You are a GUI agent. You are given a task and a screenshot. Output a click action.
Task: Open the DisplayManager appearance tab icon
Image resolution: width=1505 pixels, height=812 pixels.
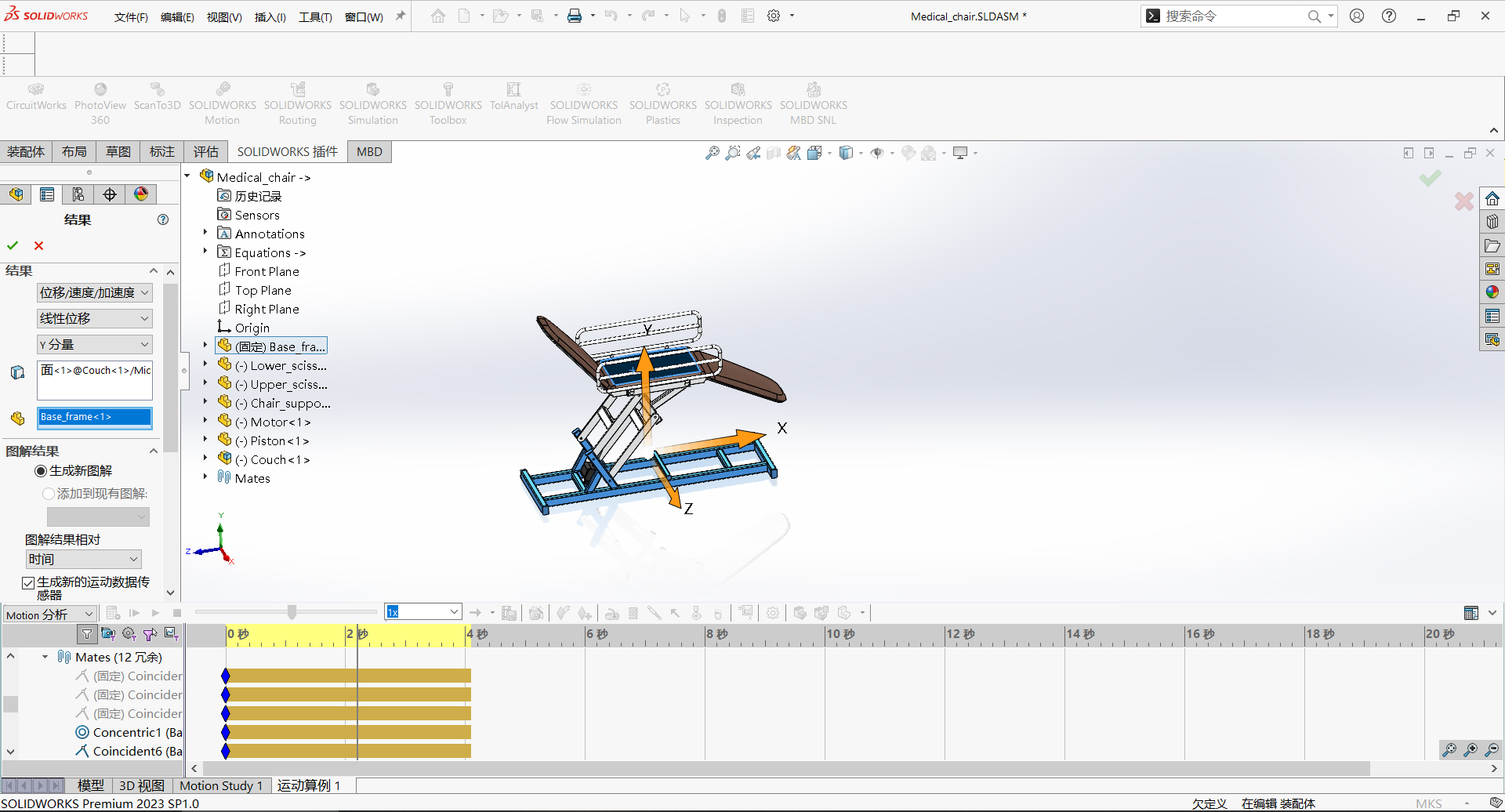coord(141,194)
